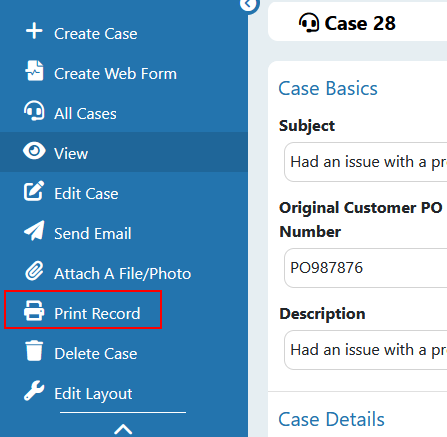This screenshot has height=437, width=447.
Task: Open the Create Web Form label
Action: pos(115,74)
